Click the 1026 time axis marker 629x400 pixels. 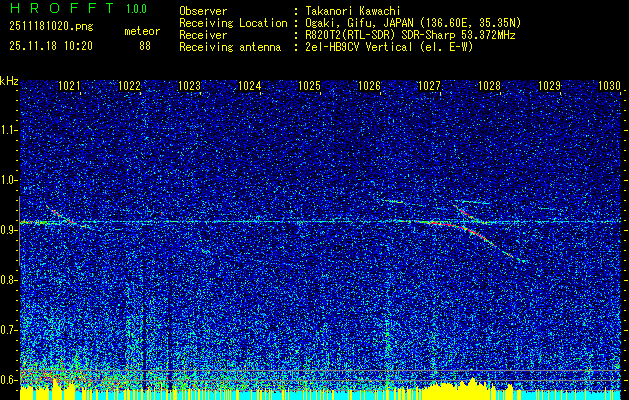[369, 85]
